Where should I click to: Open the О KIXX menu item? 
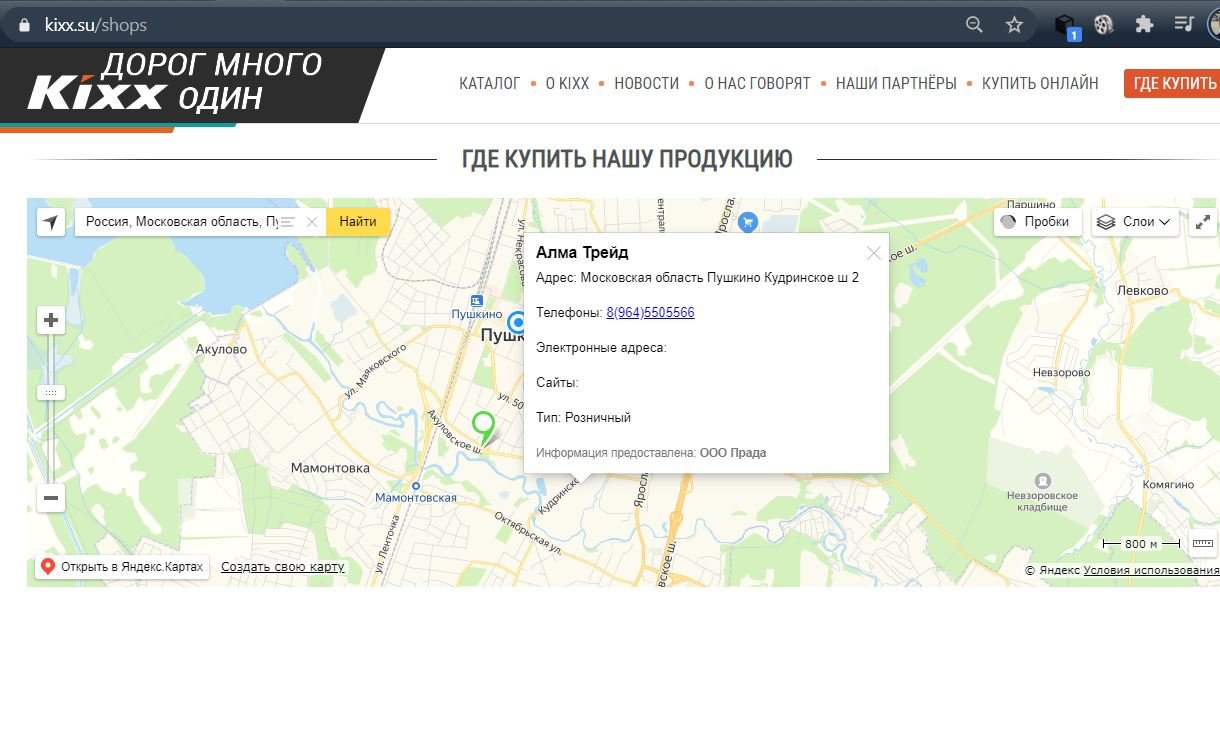(567, 83)
